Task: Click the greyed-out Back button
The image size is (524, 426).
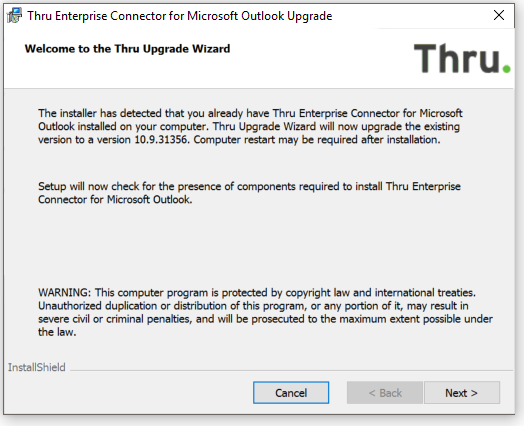Action: tap(385, 393)
